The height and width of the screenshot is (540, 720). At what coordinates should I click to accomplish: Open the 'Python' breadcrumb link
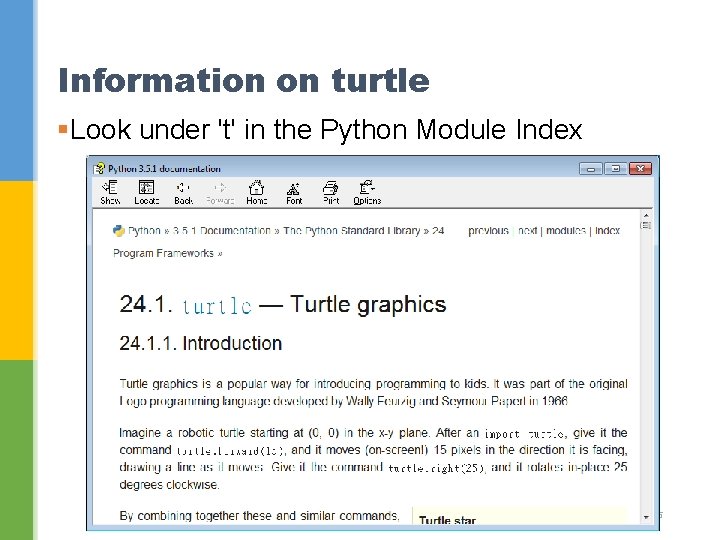(x=144, y=231)
